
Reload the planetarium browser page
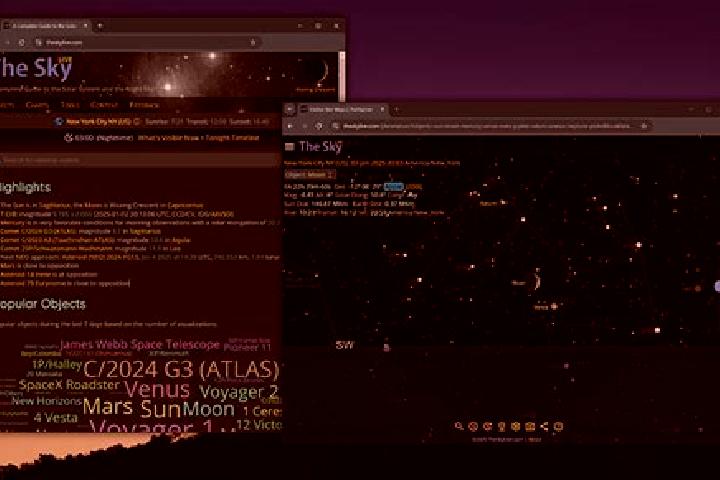pos(319,126)
